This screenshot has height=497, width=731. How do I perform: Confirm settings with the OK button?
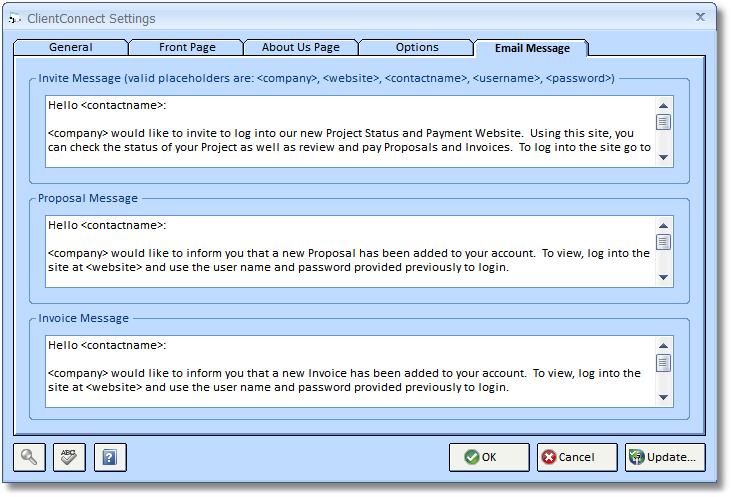tap(489, 457)
